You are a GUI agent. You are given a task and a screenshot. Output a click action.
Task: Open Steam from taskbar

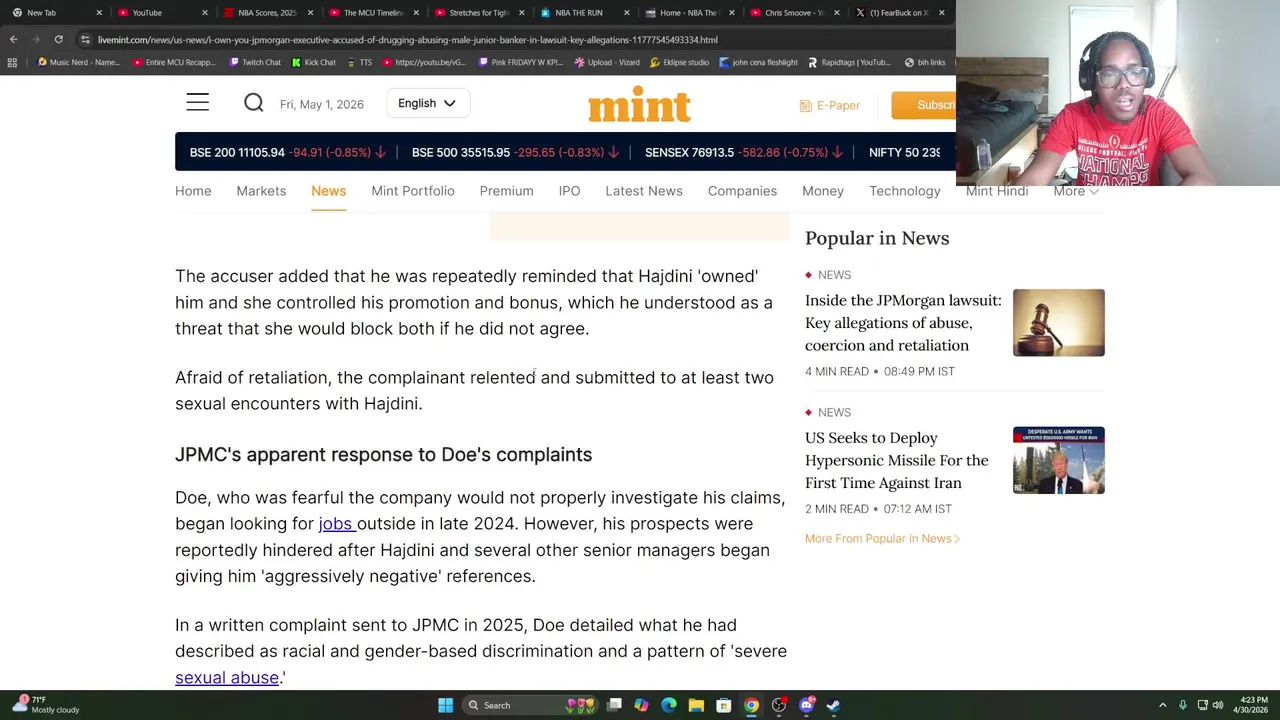coord(833,705)
